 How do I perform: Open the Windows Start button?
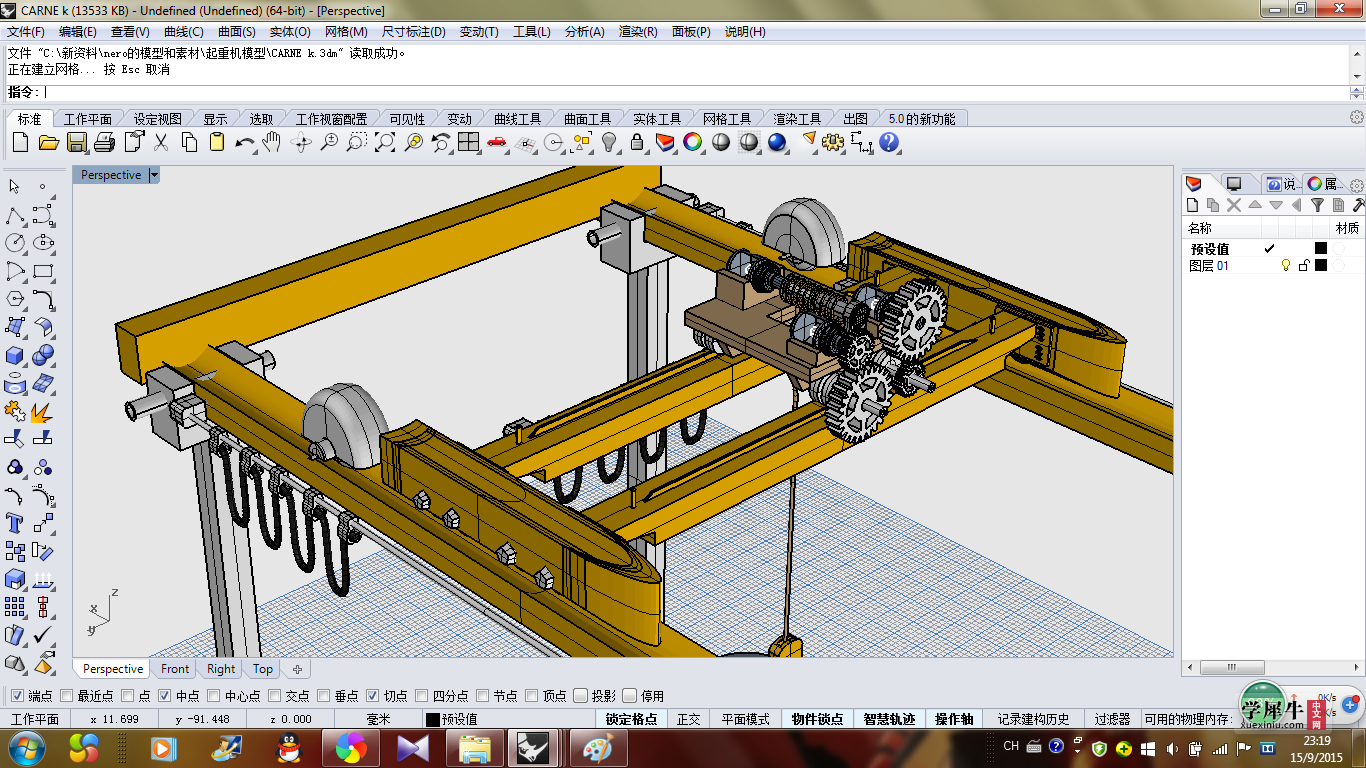click(25, 748)
